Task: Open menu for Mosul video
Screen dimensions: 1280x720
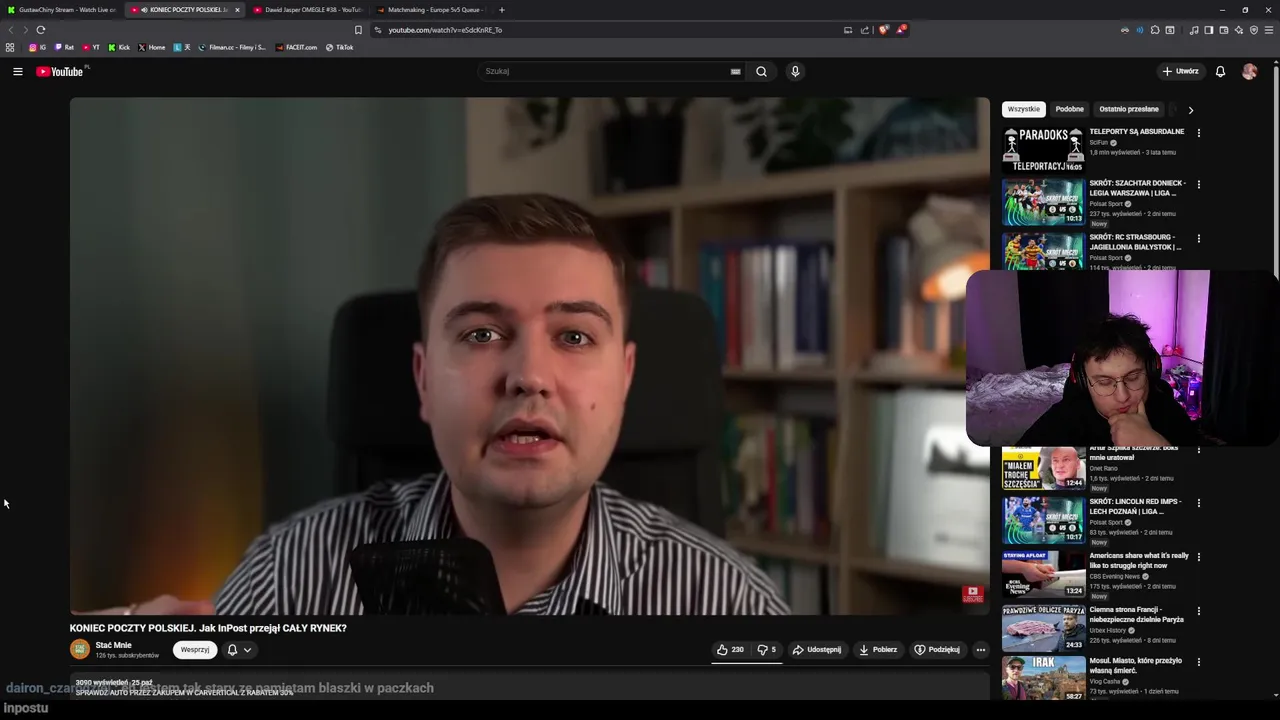Action: pos(1198,662)
